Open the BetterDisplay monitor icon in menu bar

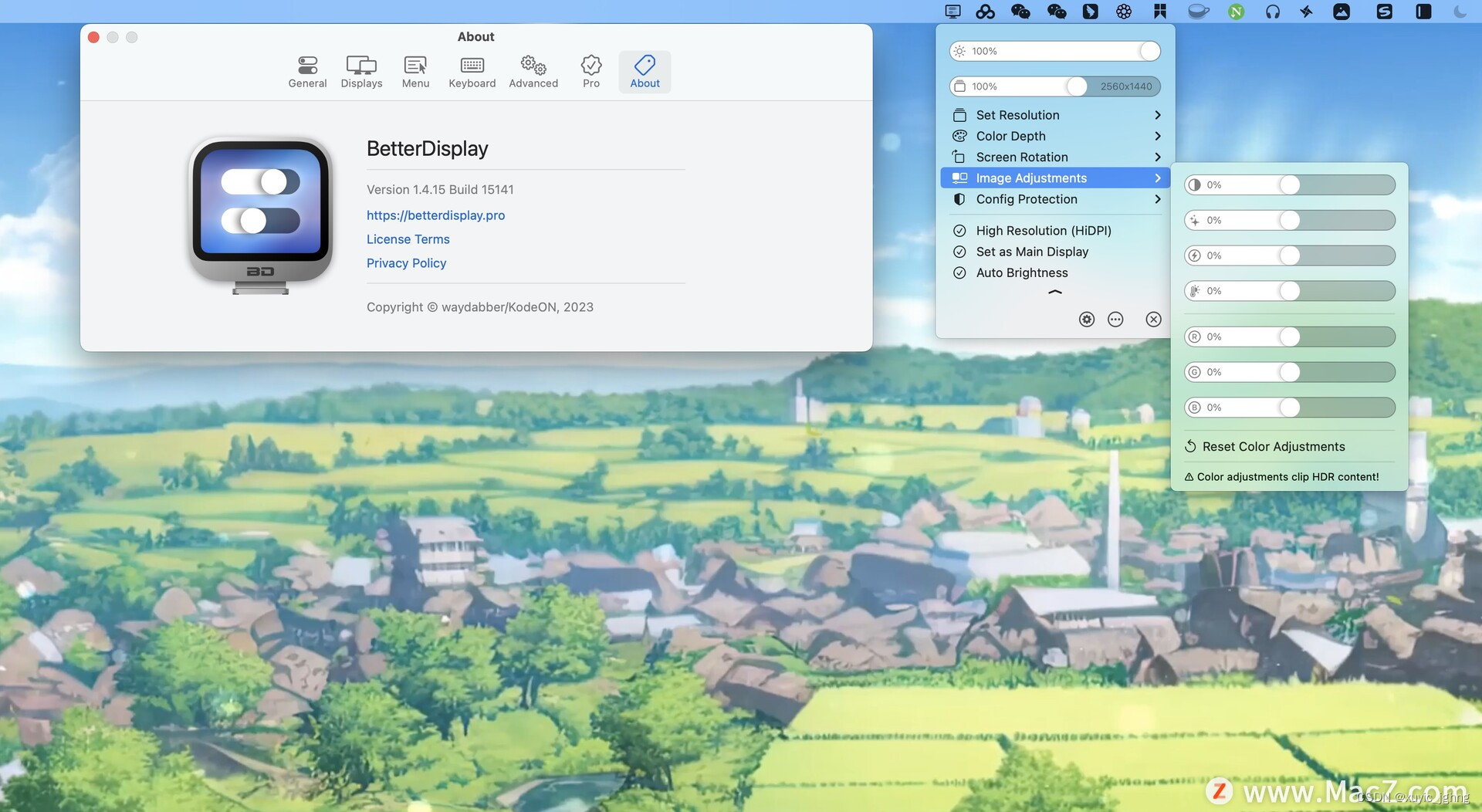click(x=952, y=12)
